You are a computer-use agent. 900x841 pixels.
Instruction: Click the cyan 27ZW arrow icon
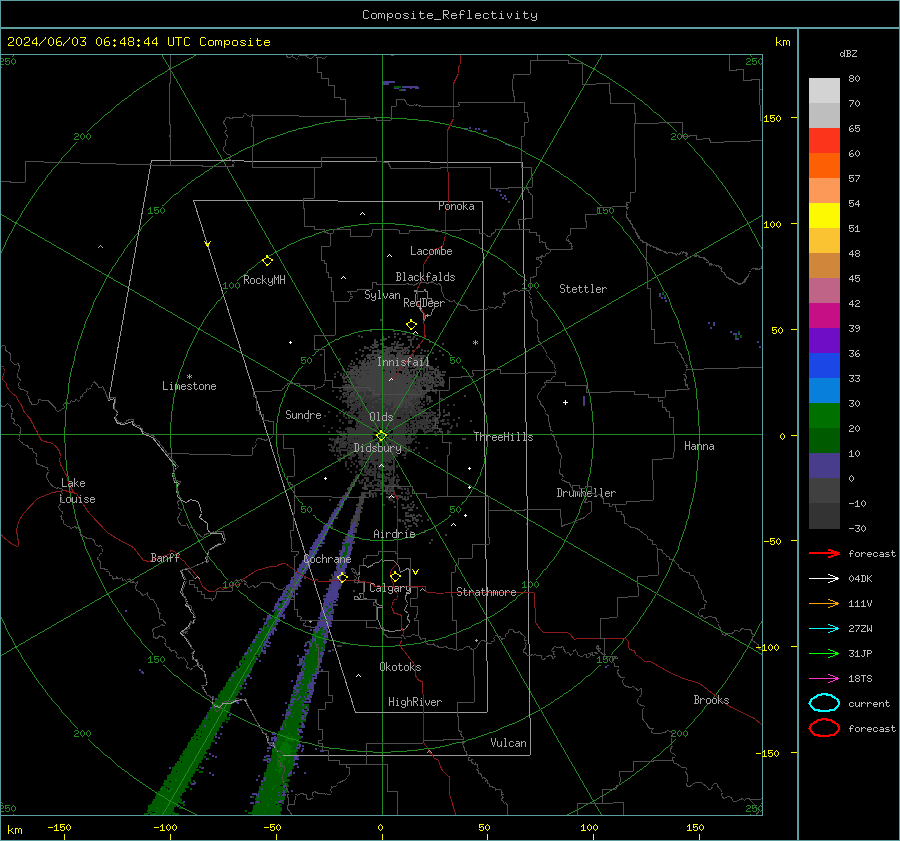(824, 629)
